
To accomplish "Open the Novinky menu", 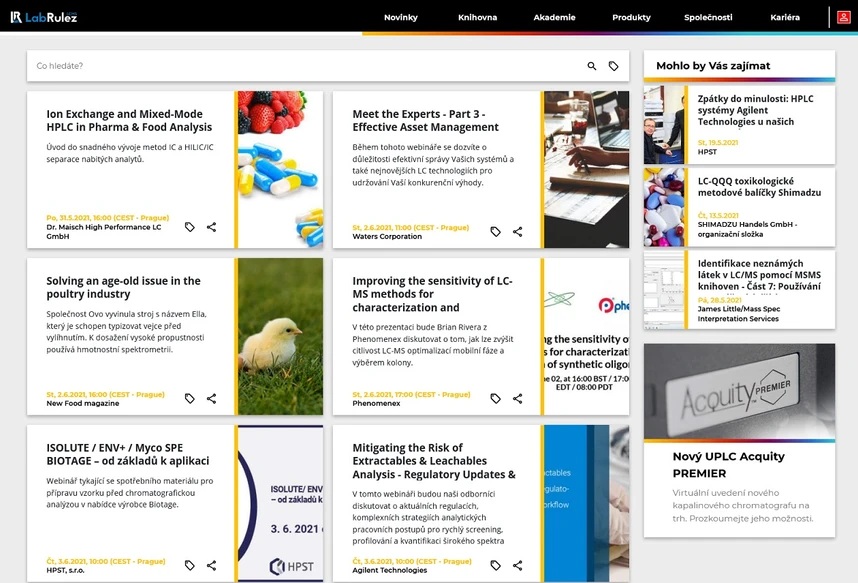I will tap(401, 18).
